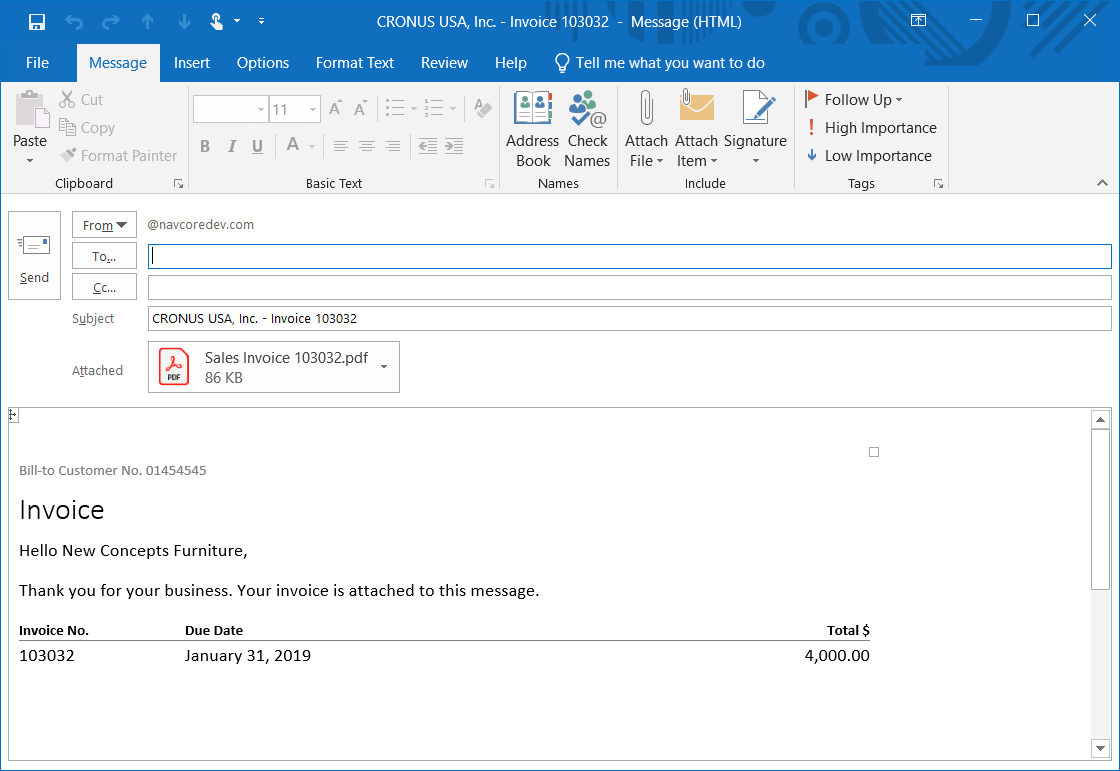Click the To... recipients button
The image size is (1120, 771).
104,257
